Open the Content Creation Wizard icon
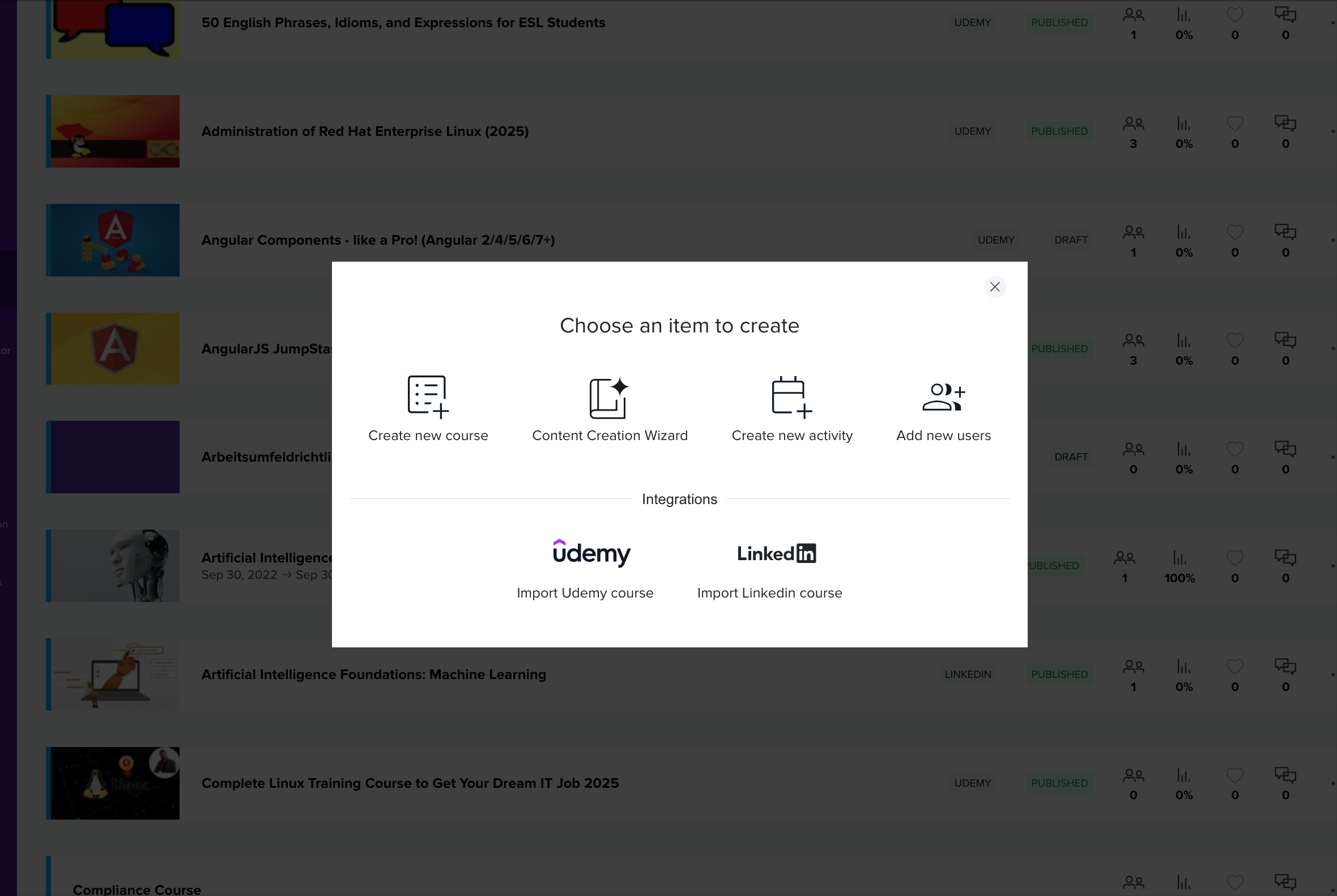The image size is (1337, 896). (x=609, y=397)
